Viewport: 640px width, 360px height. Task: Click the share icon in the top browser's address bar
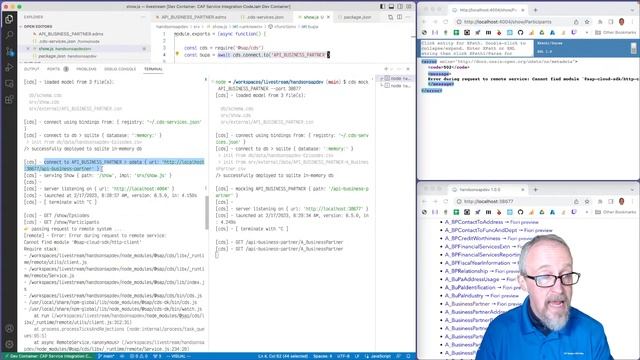(576, 22)
